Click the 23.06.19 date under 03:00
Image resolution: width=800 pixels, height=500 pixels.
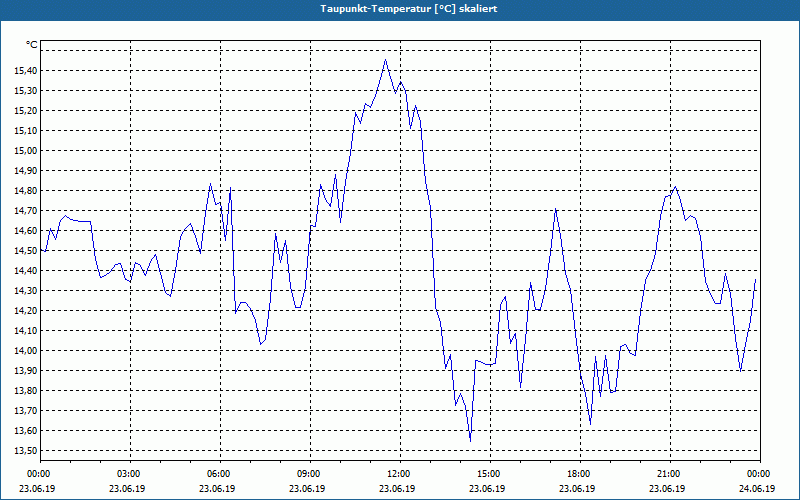[127, 488]
